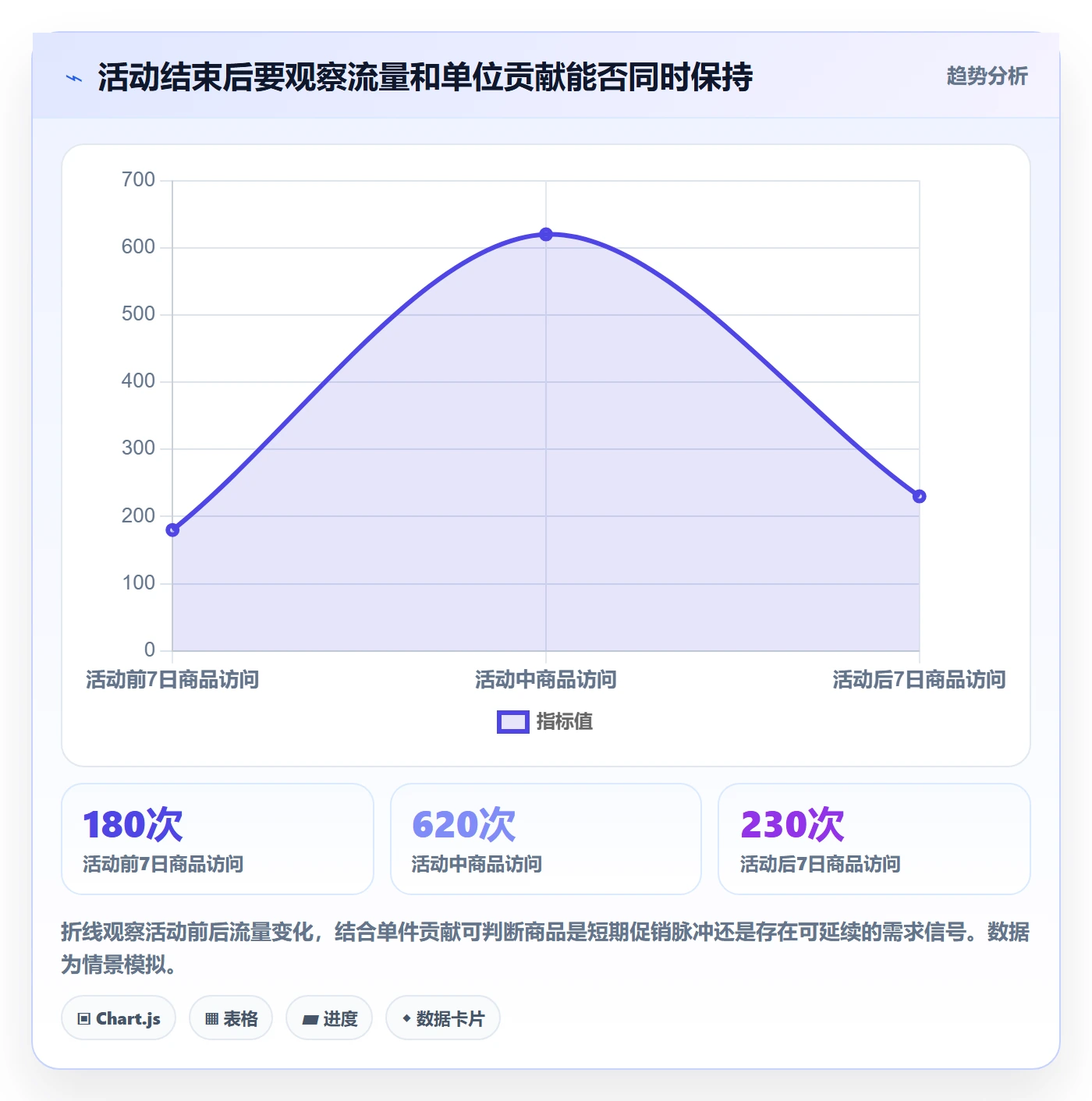
Task: Click the description paragraph starting with 折线观察
Action: (545, 948)
